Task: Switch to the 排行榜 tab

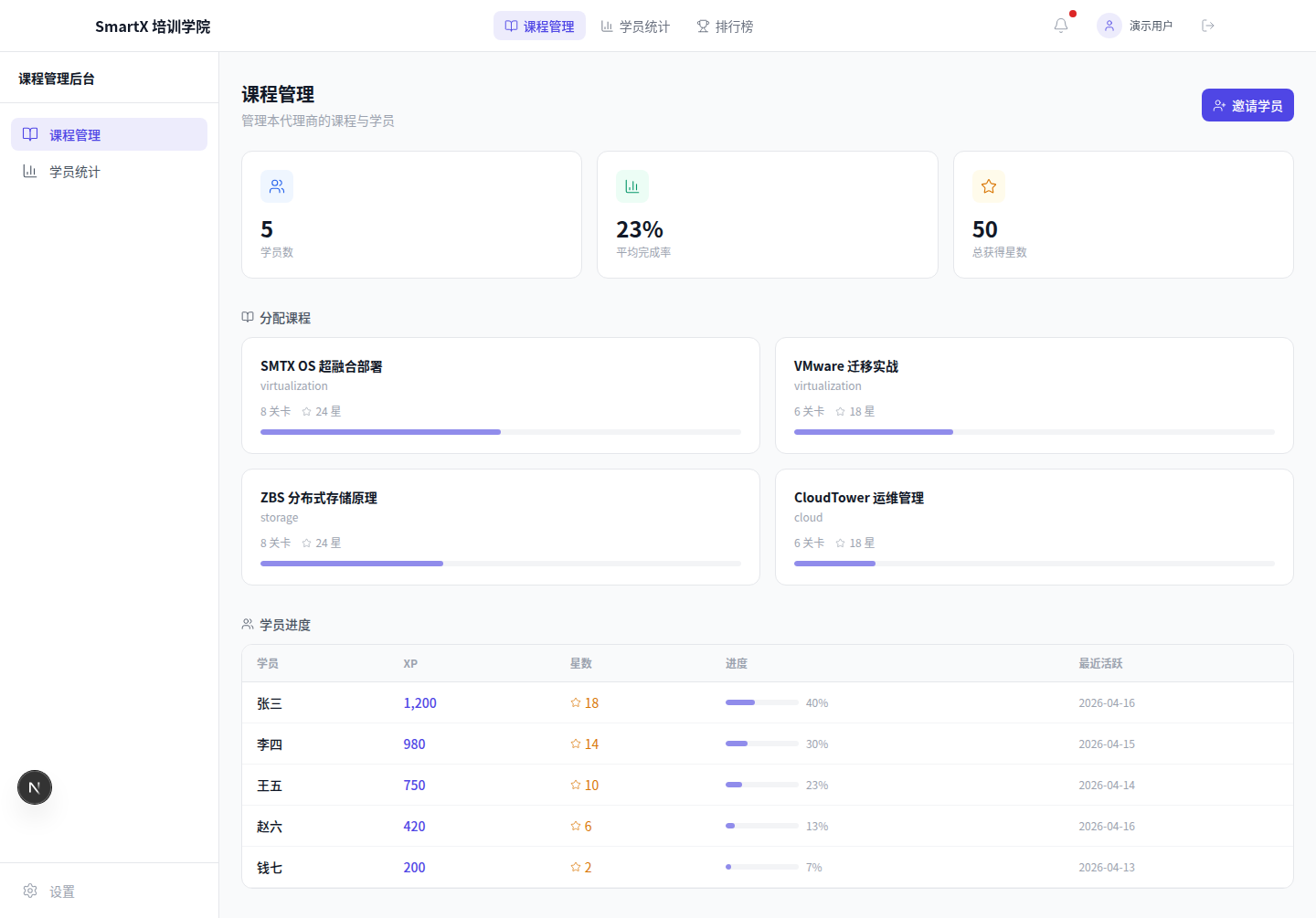Action: click(725, 26)
